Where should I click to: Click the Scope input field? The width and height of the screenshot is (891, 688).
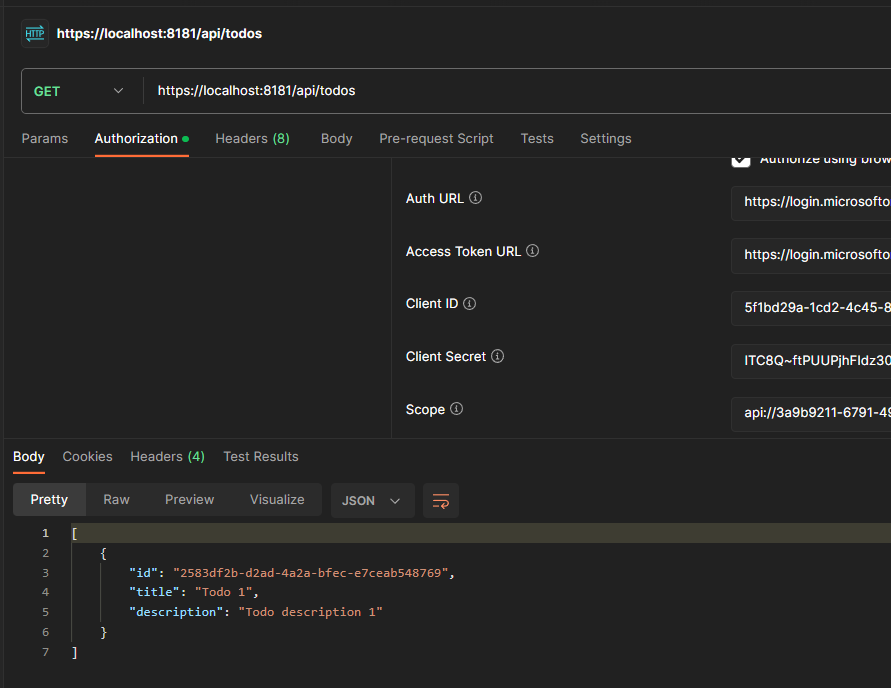pyautogui.click(x=810, y=413)
